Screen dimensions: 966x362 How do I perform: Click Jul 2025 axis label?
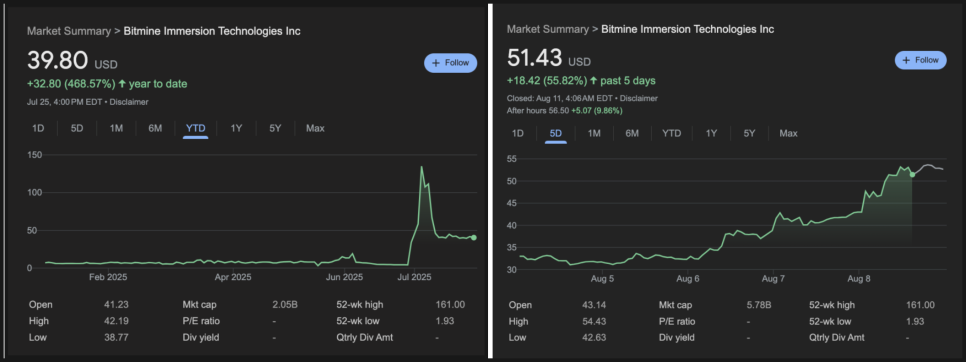pyautogui.click(x=416, y=278)
